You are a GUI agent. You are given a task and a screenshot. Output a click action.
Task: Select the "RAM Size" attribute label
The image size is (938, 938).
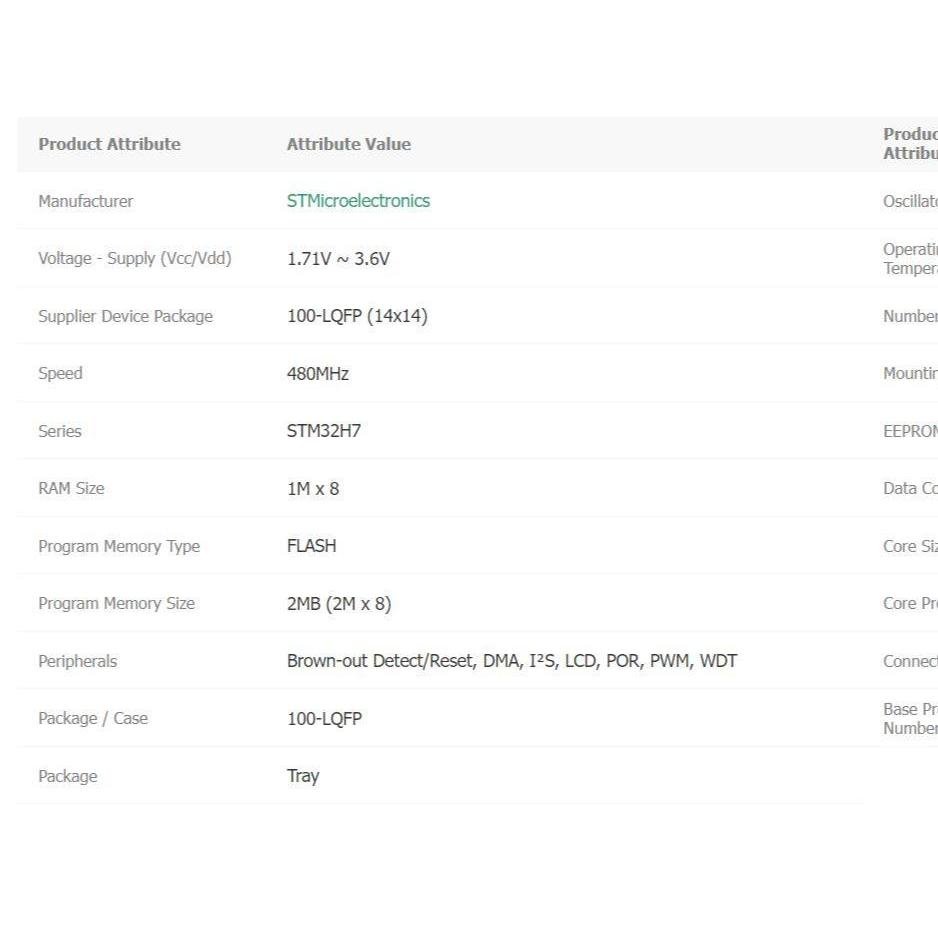(x=71, y=489)
